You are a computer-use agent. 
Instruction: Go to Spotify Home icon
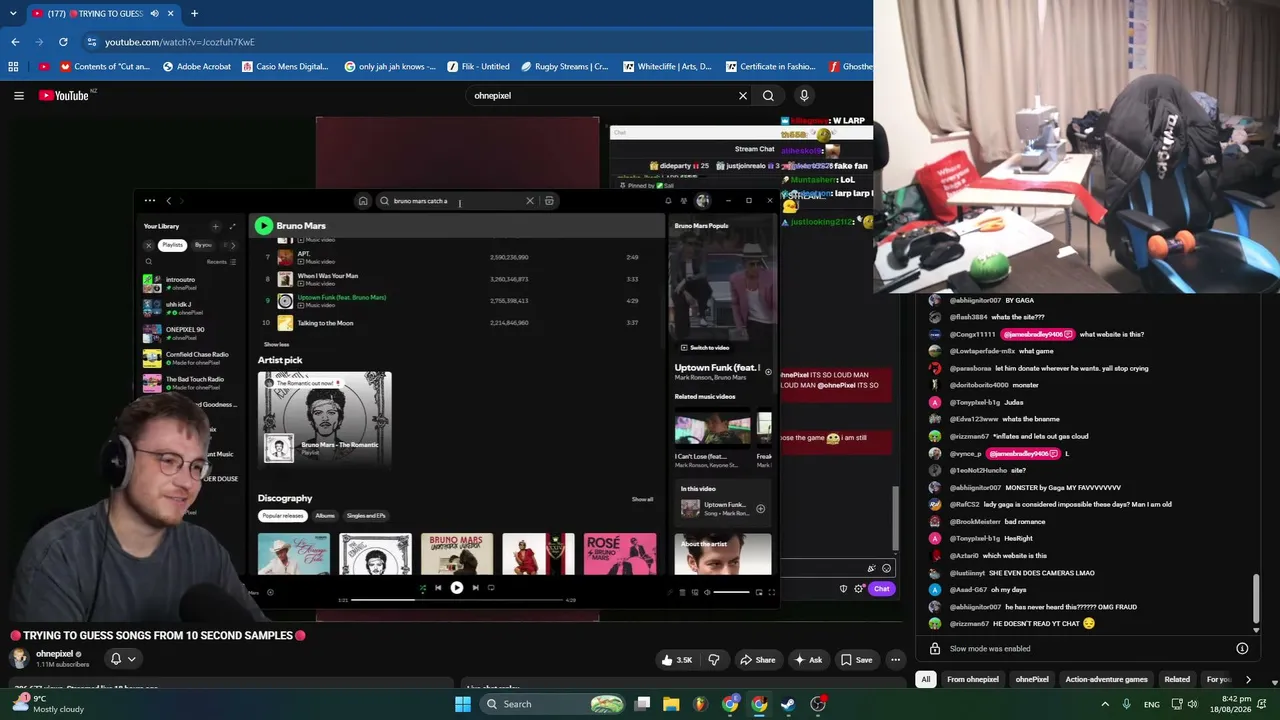tap(363, 201)
